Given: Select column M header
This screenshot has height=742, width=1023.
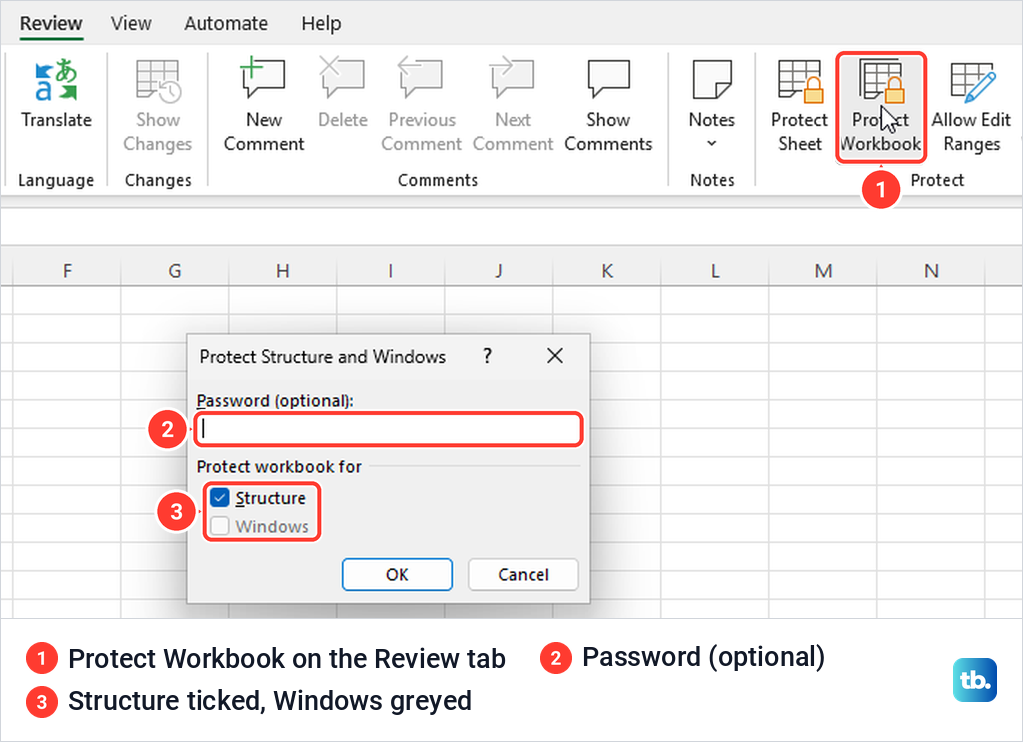Looking at the screenshot, I should [x=823, y=271].
